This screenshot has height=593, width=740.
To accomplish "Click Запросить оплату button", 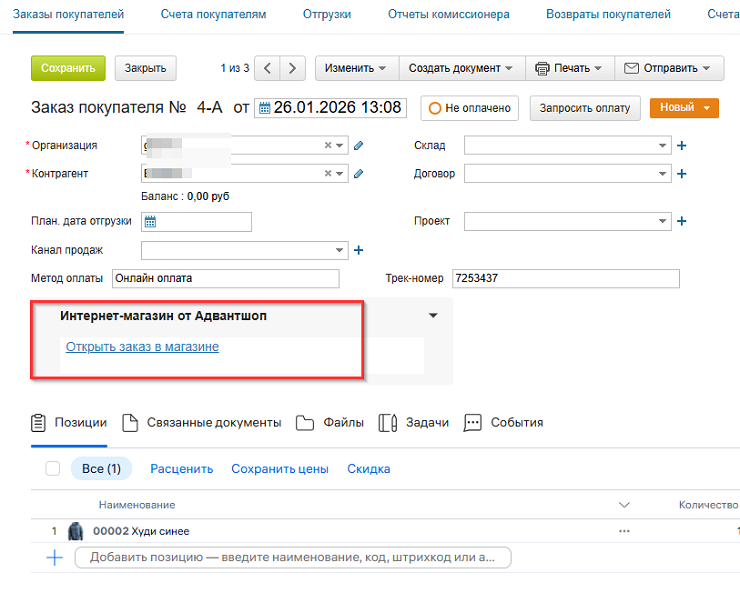I will (x=585, y=108).
